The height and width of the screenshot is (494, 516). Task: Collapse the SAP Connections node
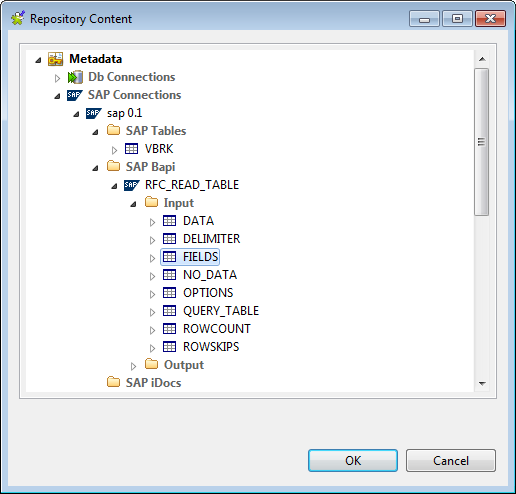(57, 96)
